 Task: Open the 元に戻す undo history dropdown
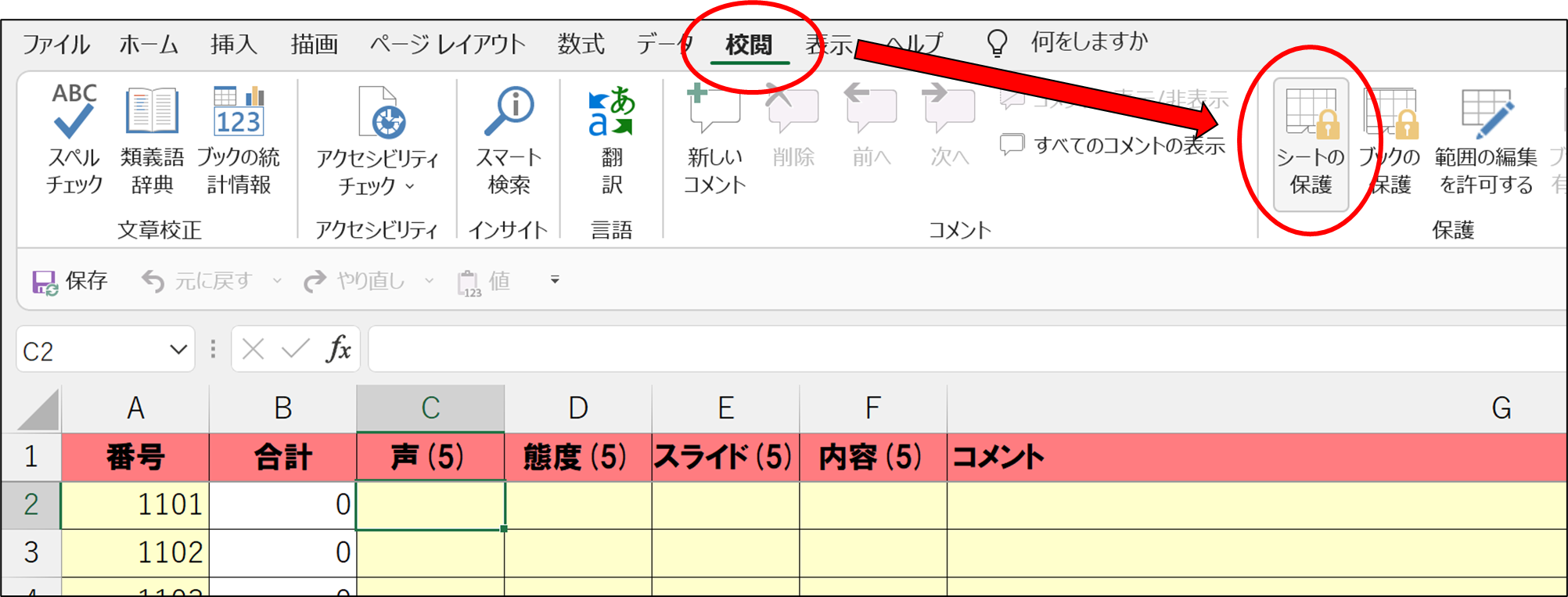click(277, 280)
